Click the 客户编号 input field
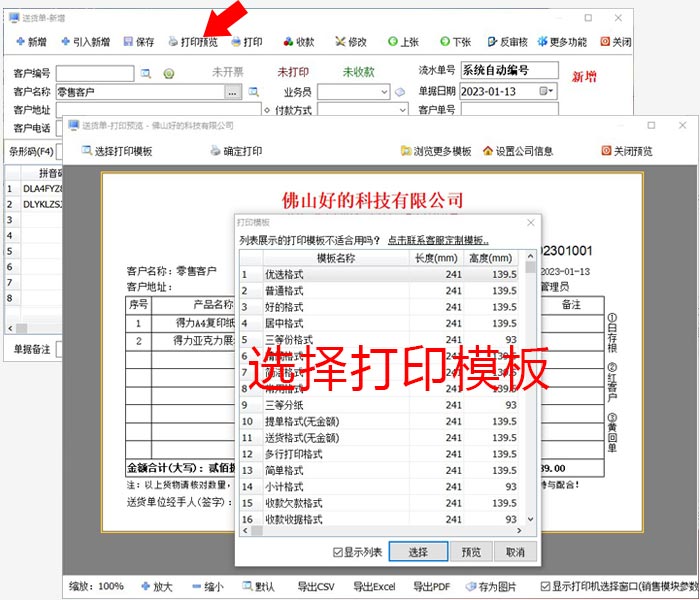 (95, 73)
